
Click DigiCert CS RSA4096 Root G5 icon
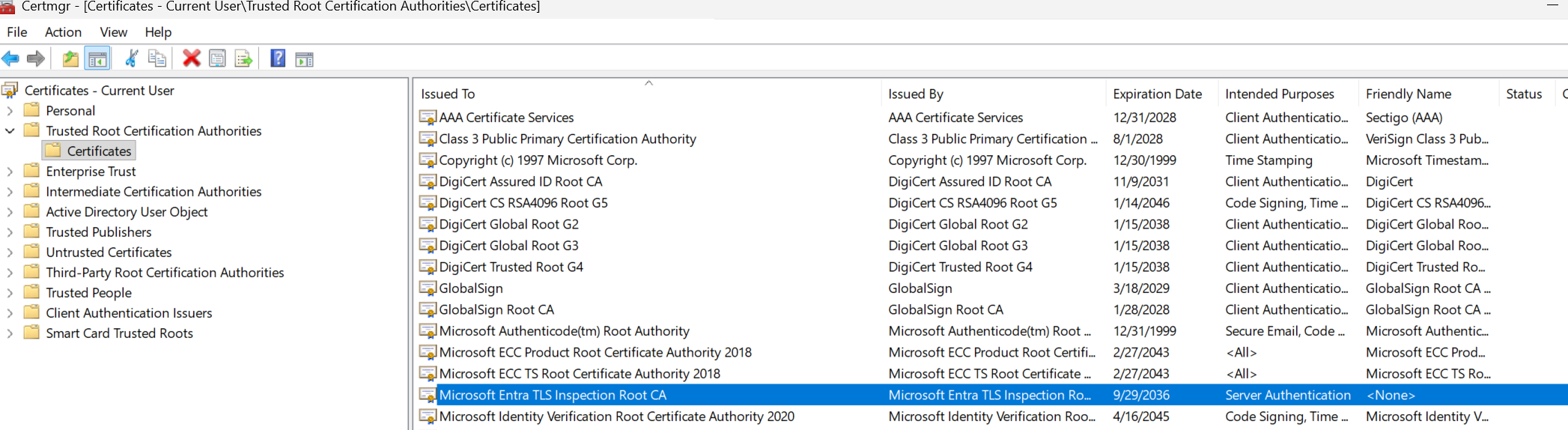428,203
